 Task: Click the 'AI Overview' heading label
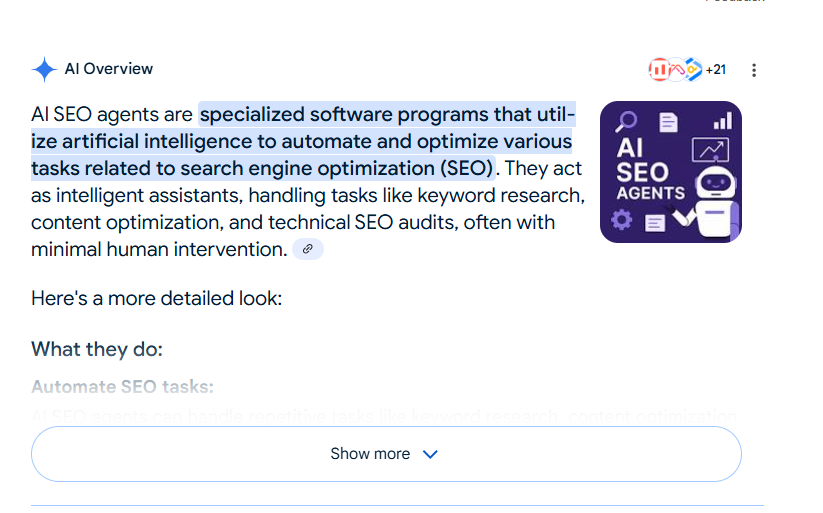(x=108, y=69)
